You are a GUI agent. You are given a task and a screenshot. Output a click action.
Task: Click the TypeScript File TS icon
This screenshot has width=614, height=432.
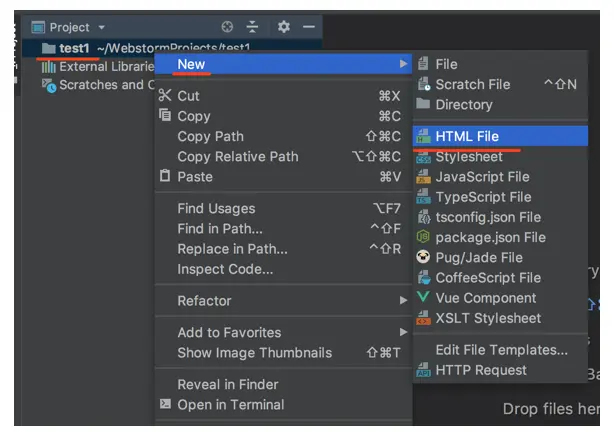click(x=423, y=197)
